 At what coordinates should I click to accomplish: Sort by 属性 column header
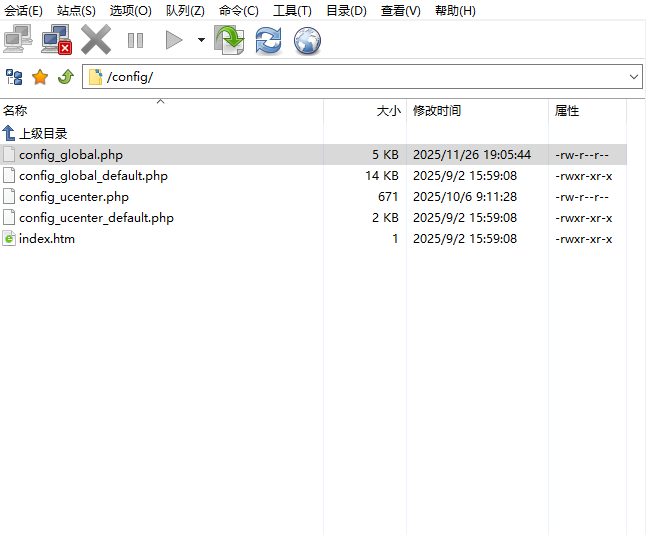(x=587, y=111)
